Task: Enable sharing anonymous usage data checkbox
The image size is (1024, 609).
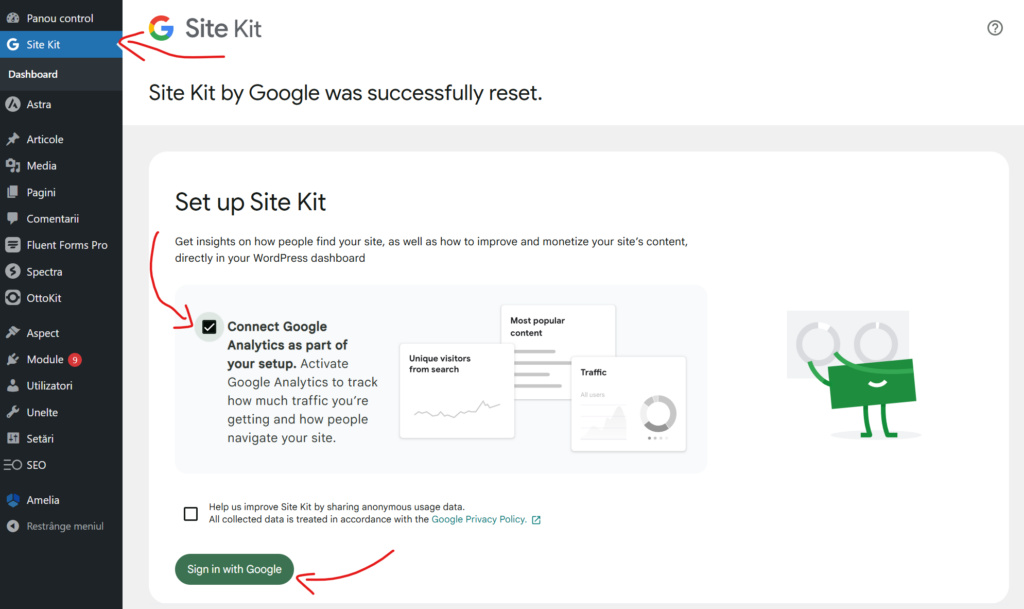Action: pos(191,514)
